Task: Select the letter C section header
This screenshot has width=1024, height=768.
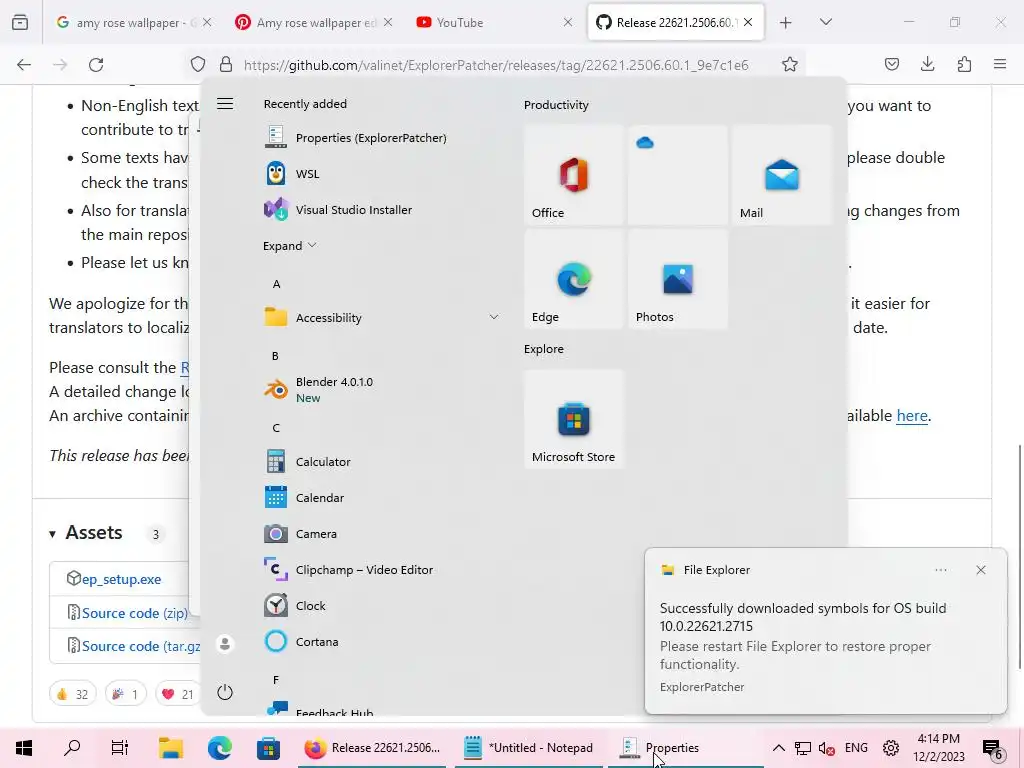Action: coord(276,428)
